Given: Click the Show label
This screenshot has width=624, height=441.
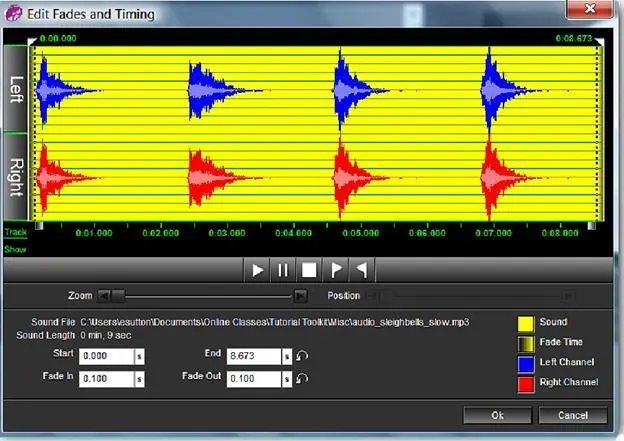Looking at the screenshot, I should click(x=15, y=250).
